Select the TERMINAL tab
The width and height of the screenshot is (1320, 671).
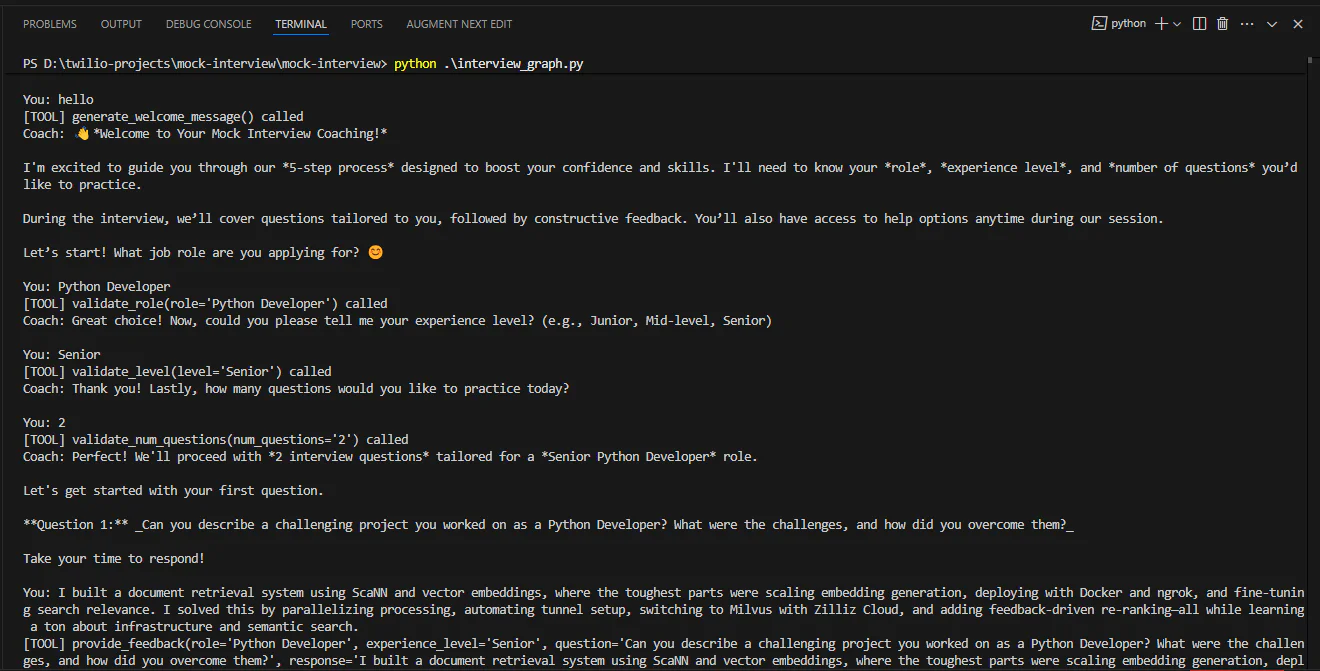(x=301, y=24)
